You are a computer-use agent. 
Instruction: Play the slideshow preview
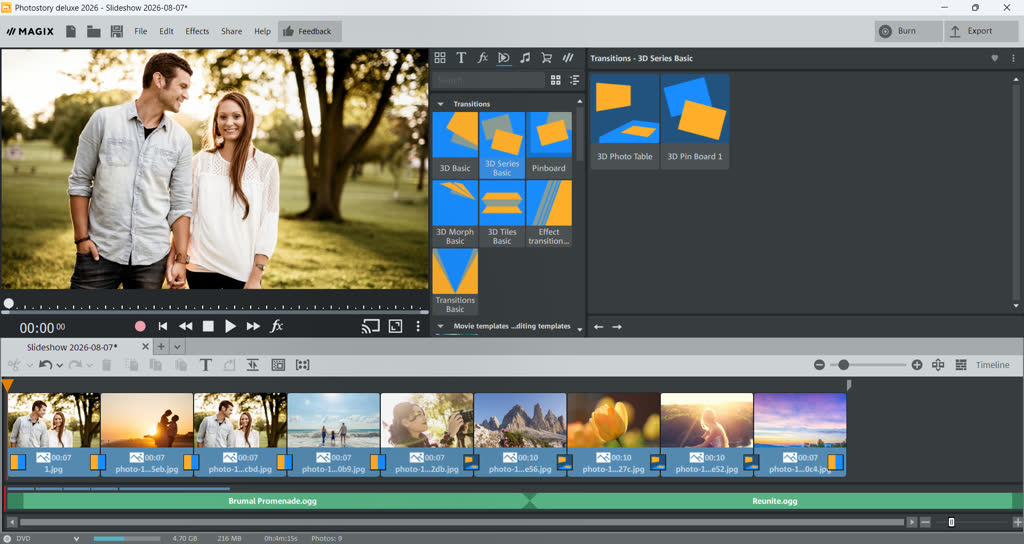point(231,326)
